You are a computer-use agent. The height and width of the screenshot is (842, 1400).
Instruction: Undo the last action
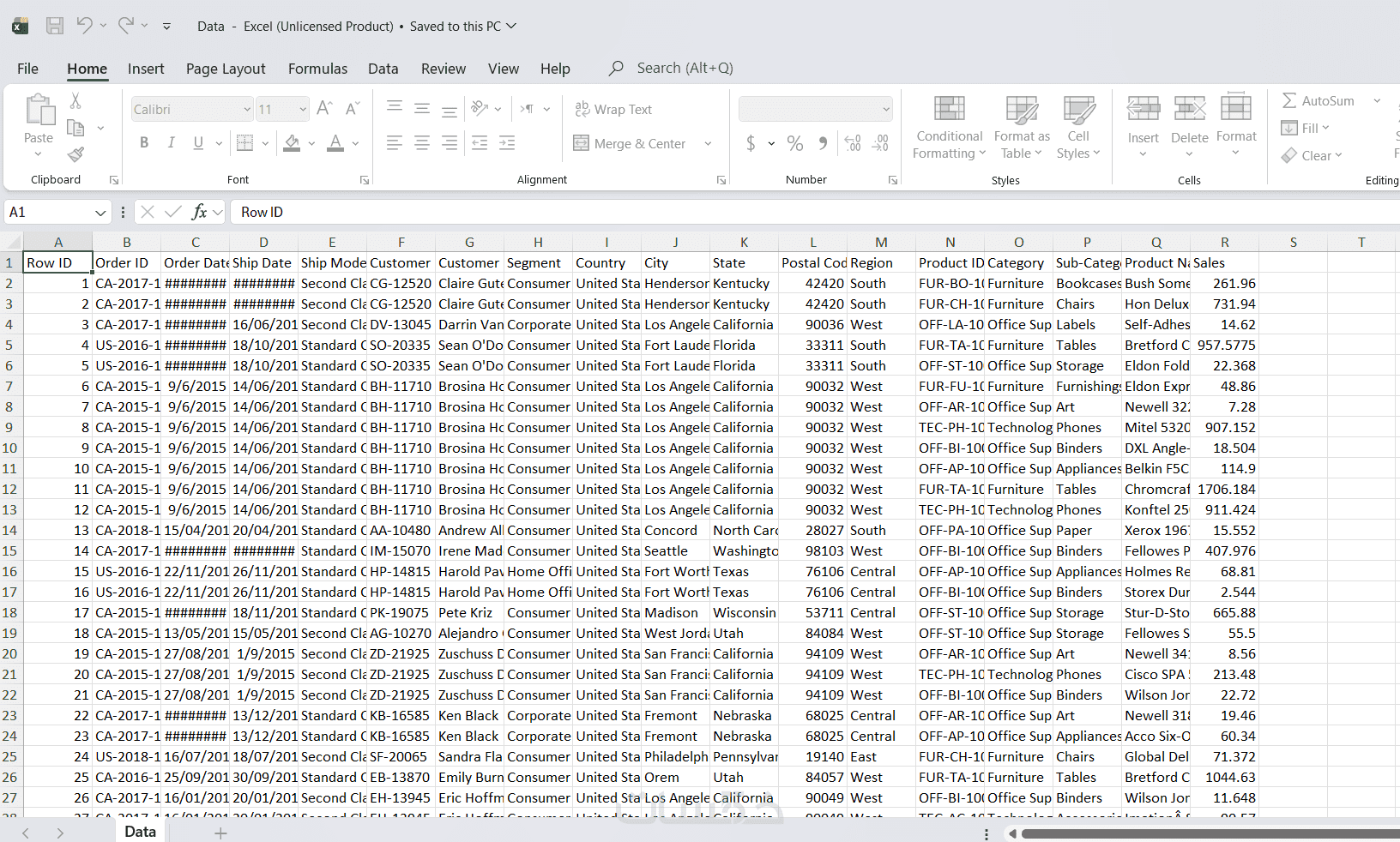[x=84, y=26]
